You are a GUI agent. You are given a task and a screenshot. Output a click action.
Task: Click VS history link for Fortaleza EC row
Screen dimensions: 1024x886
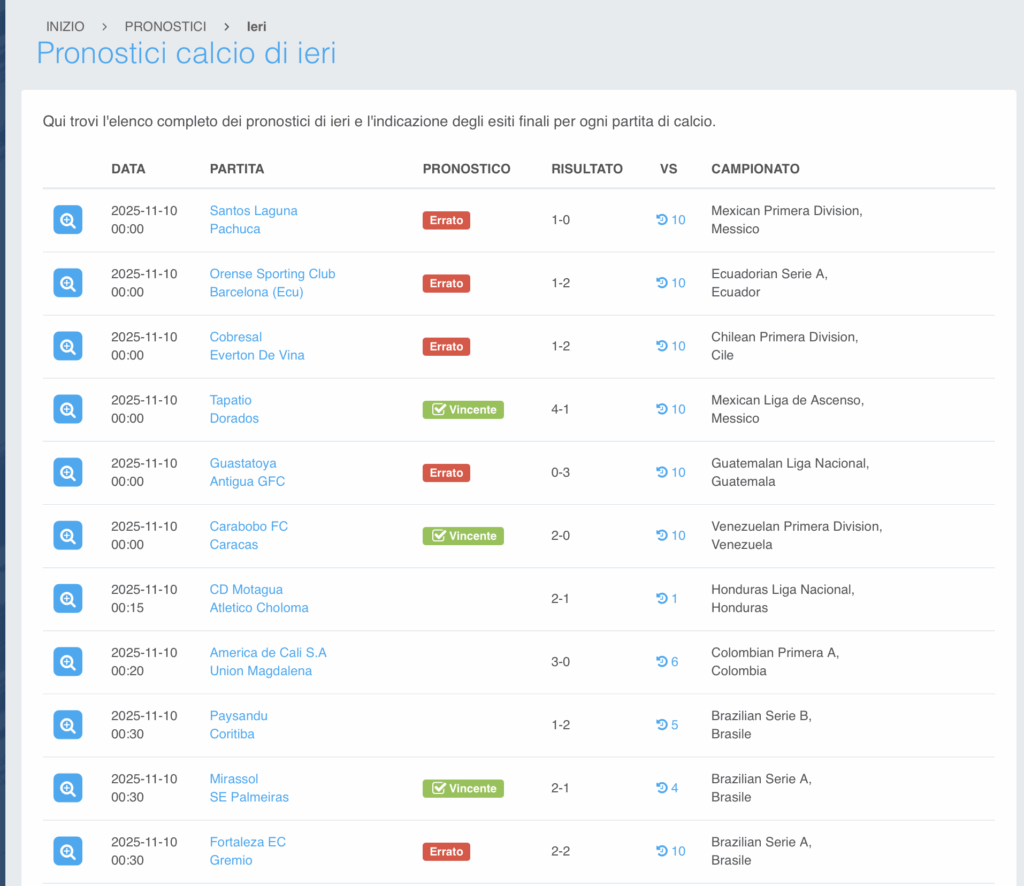(671, 851)
